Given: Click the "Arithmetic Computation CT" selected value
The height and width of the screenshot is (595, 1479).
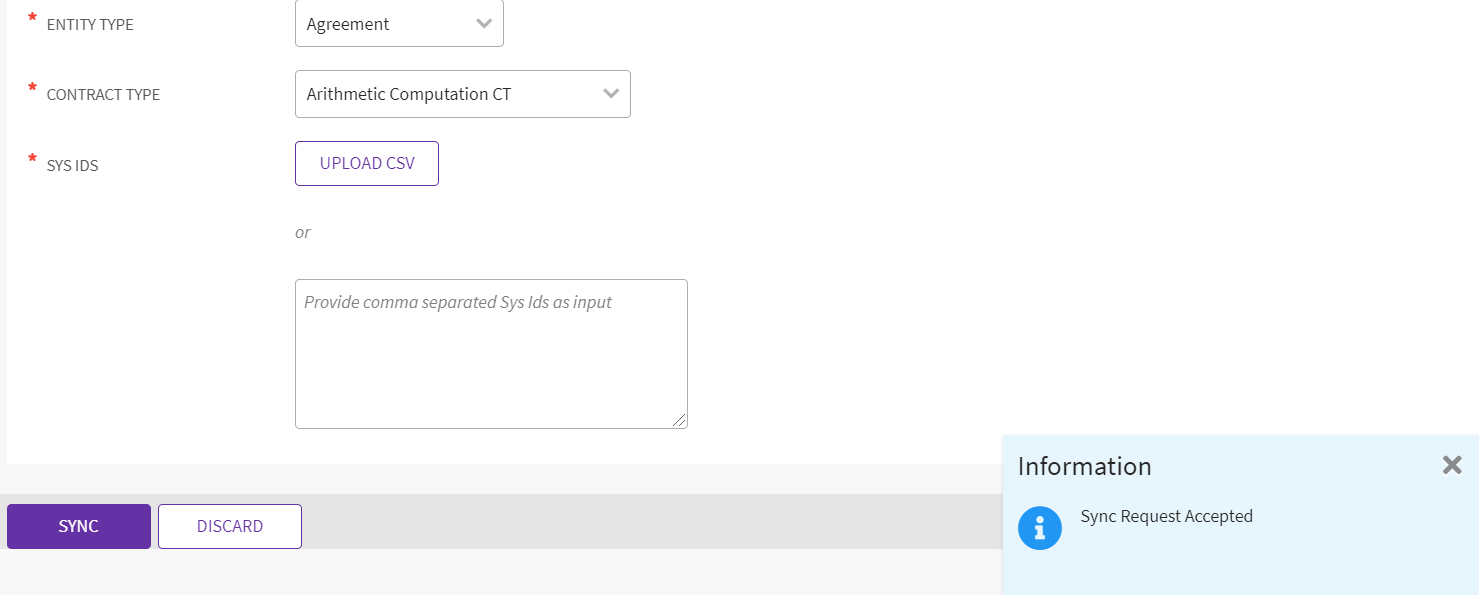Looking at the screenshot, I should 408,94.
